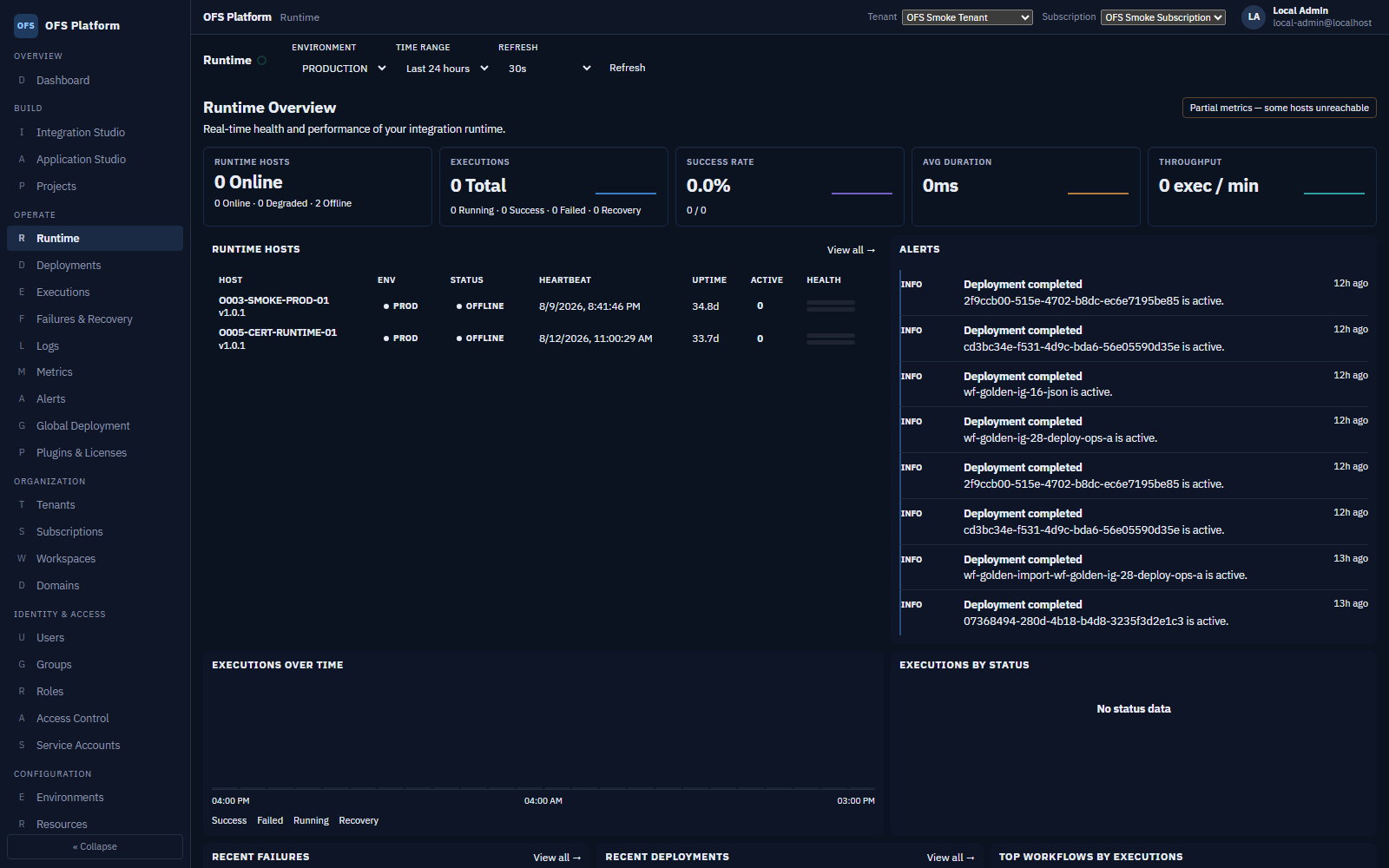The height and width of the screenshot is (868, 1389).
Task: Open Global Deployment
Action: pos(95,426)
